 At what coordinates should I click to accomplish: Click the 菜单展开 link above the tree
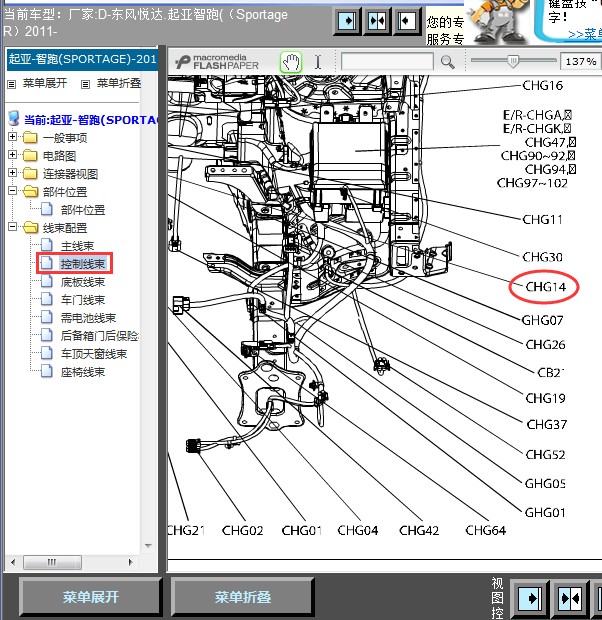point(45,83)
